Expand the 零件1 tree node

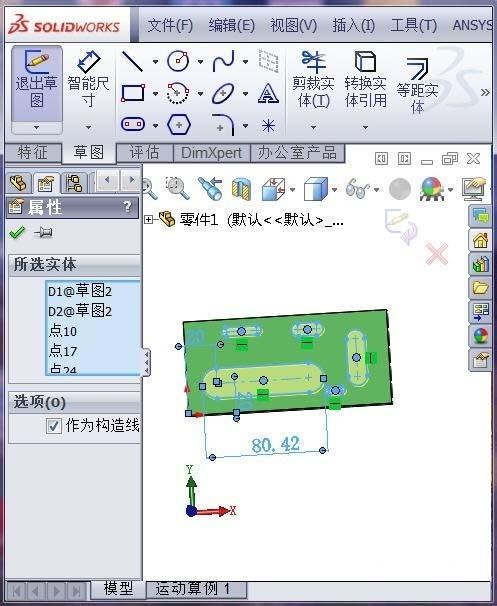(x=148, y=220)
